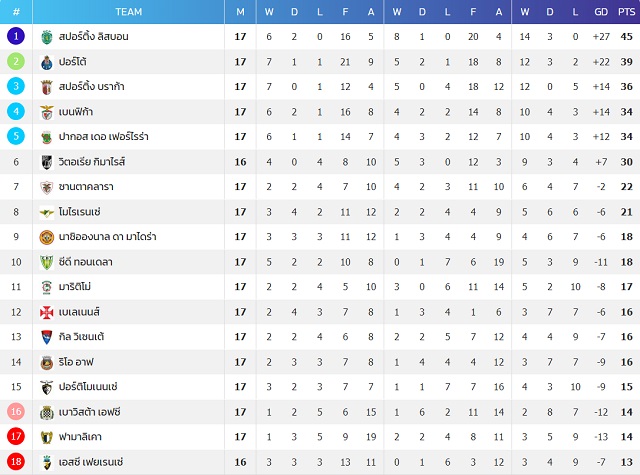Sort by the GD column header

click(601, 12)
